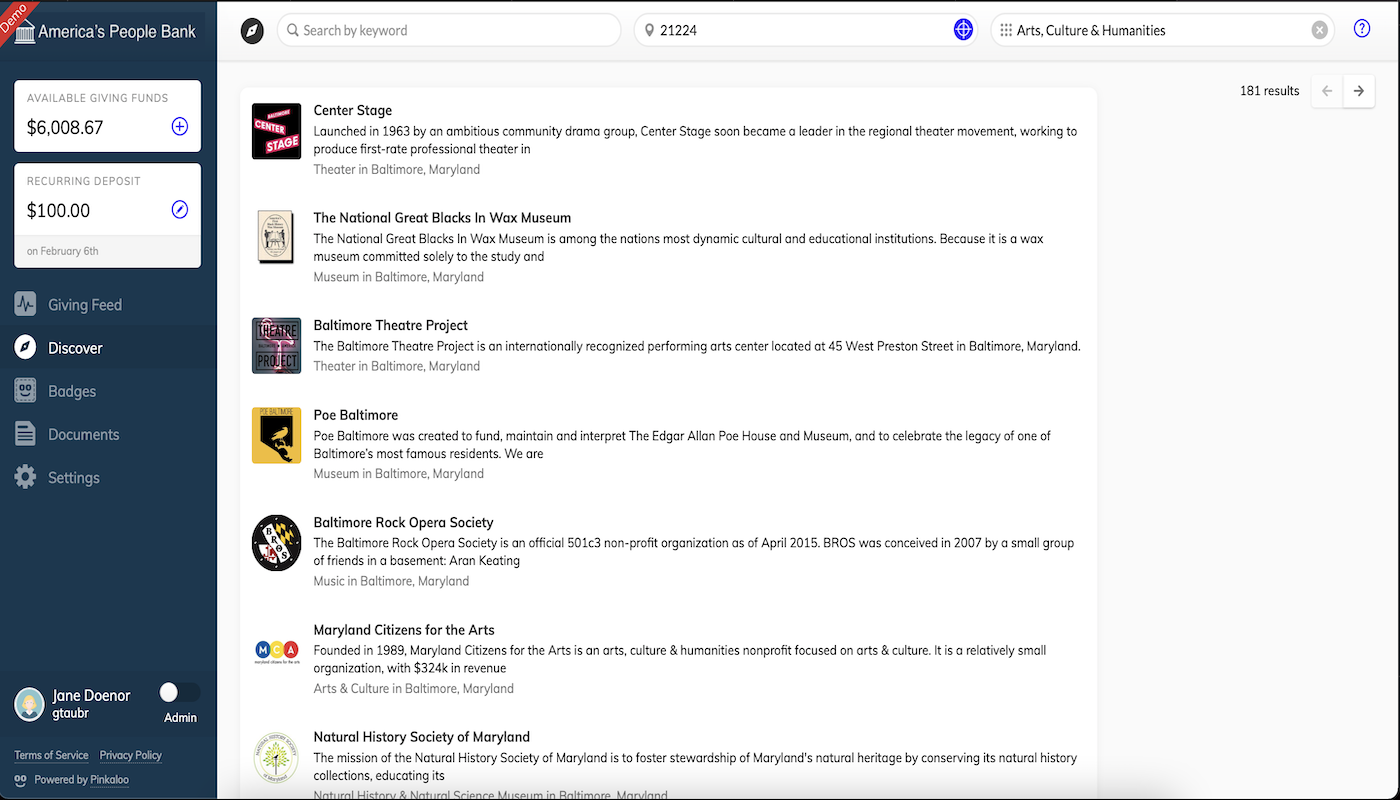
Task: Open the Center Stage organization title
Action: tap(353, 110)
